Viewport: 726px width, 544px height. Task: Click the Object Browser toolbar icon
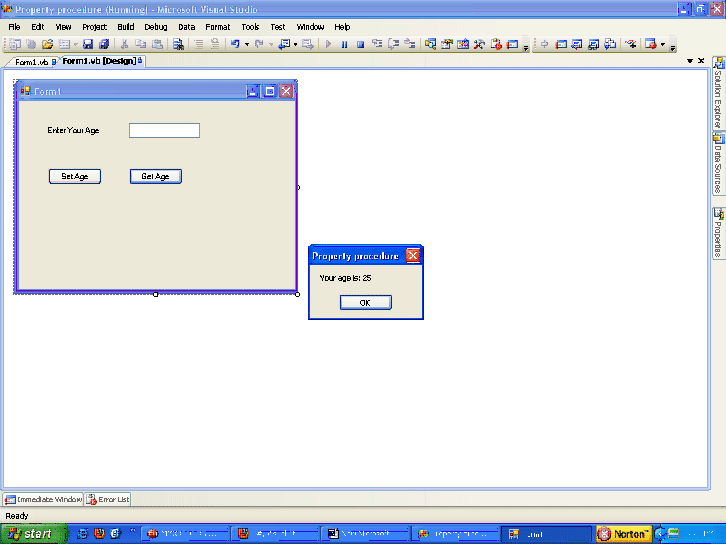(x=463, y=44)
